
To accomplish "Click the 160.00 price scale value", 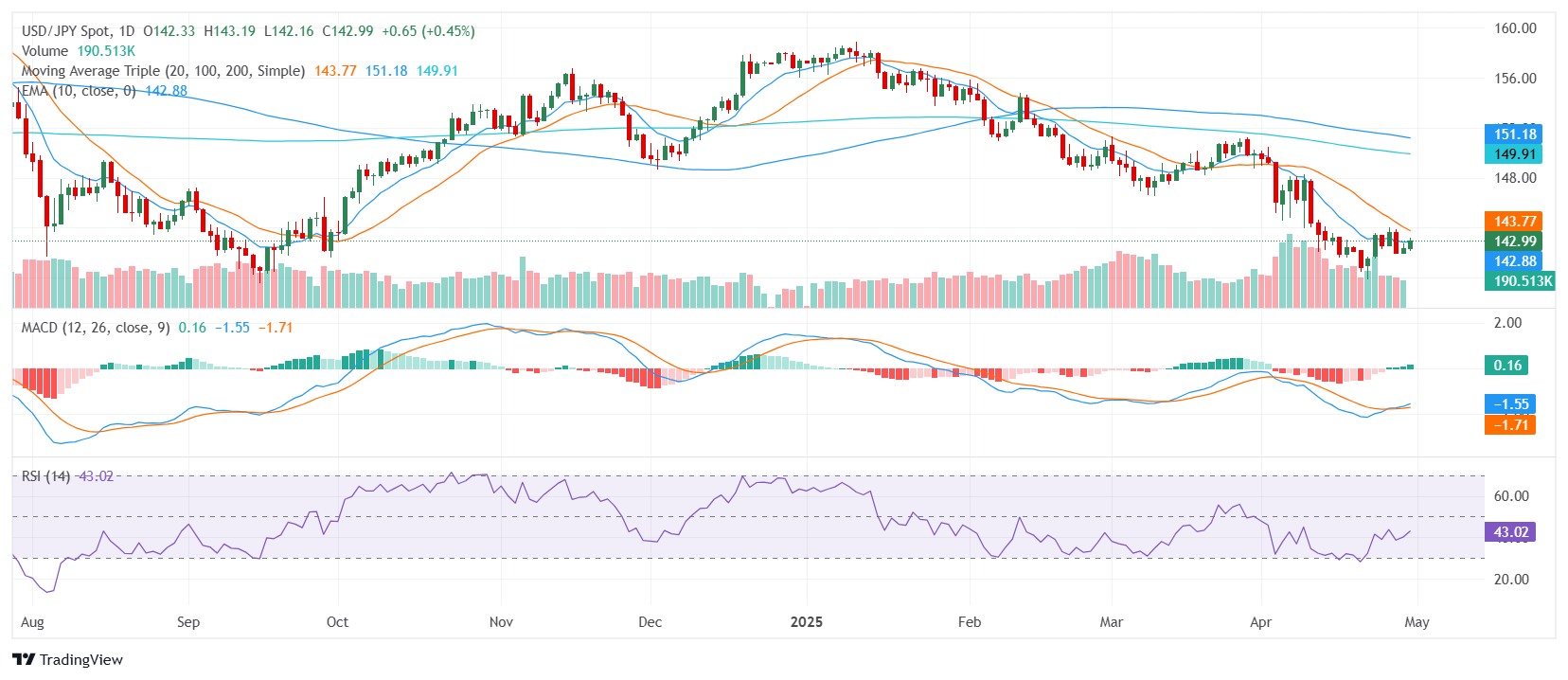I will [1515, 28].
